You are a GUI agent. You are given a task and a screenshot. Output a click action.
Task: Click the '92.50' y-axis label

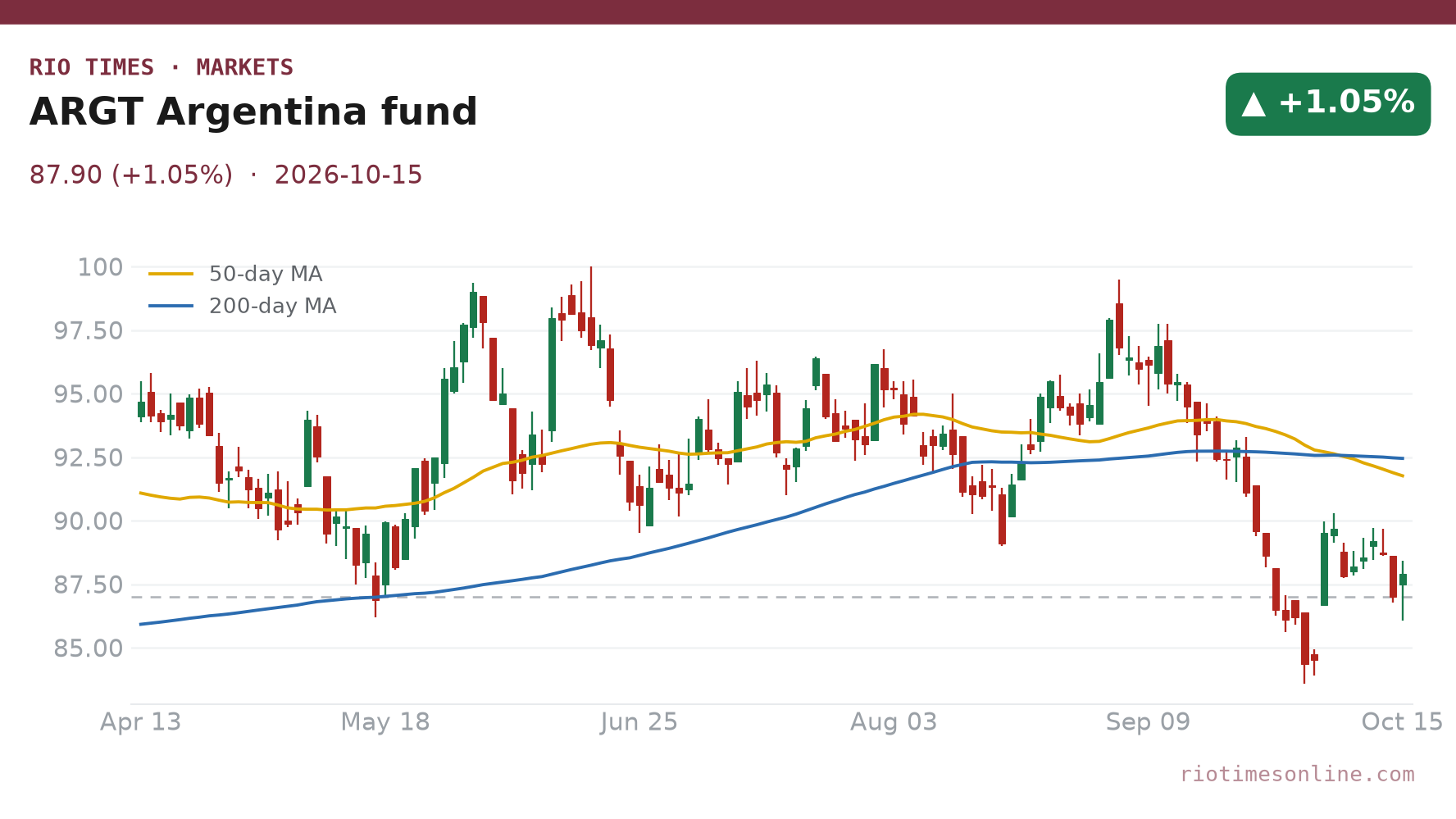[x=89, y=457]
